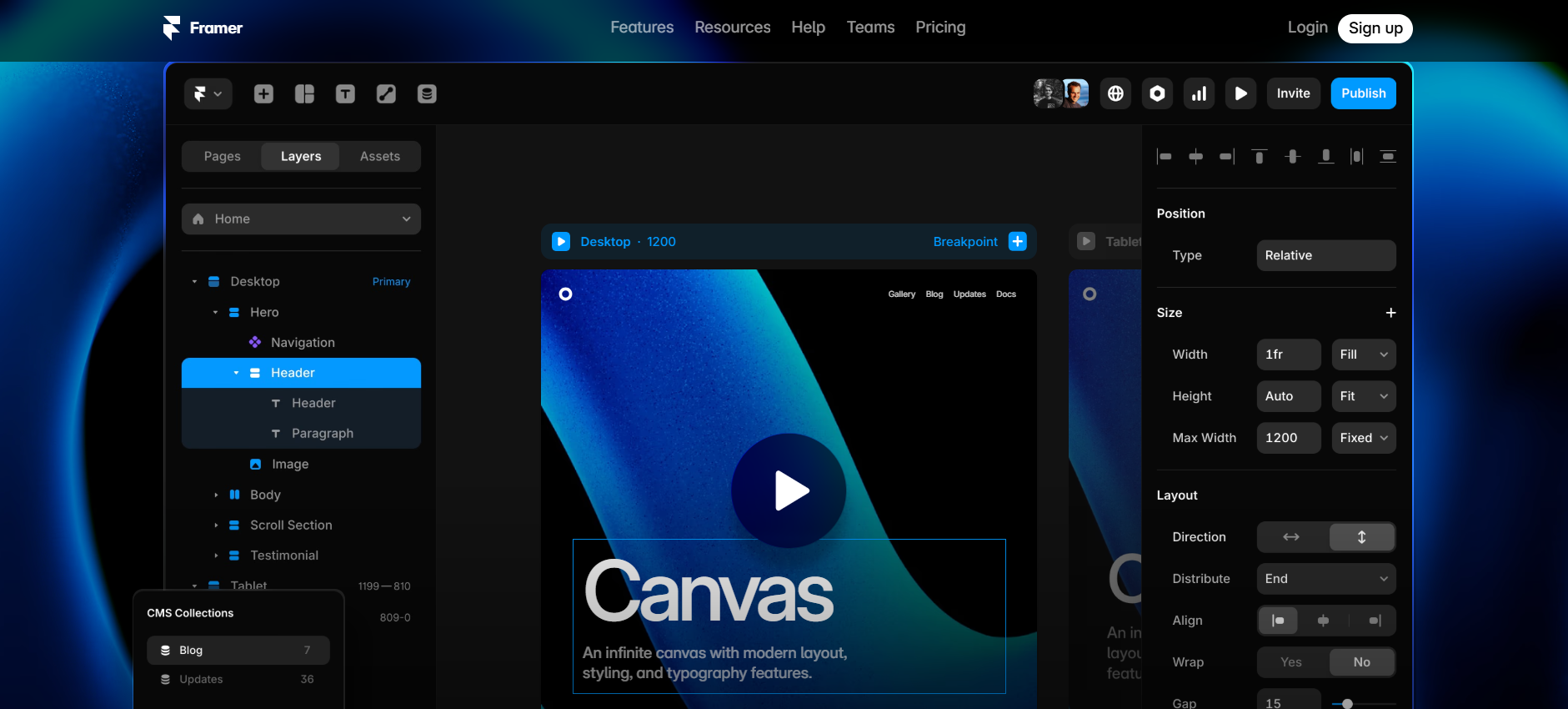Image resolution: width=1568 pixels, height=709 pixels.
Task: Click the Preview play icon in toolbar
Action: pyautogui.click(x=1240, y=93)
